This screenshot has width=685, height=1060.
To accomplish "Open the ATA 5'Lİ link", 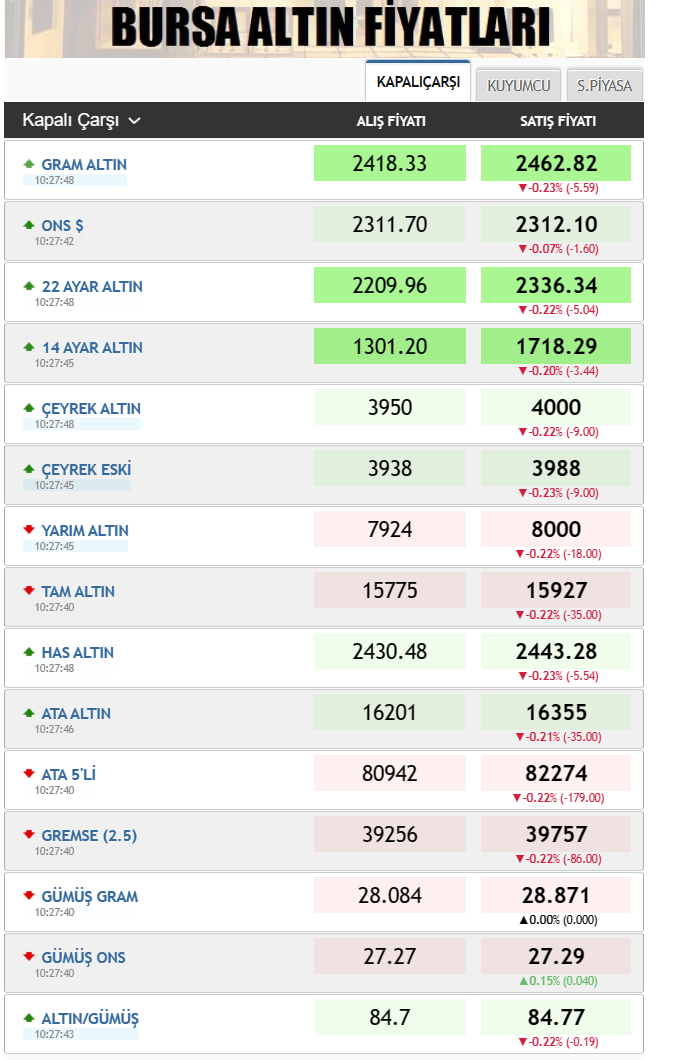I will pos(69,774).
